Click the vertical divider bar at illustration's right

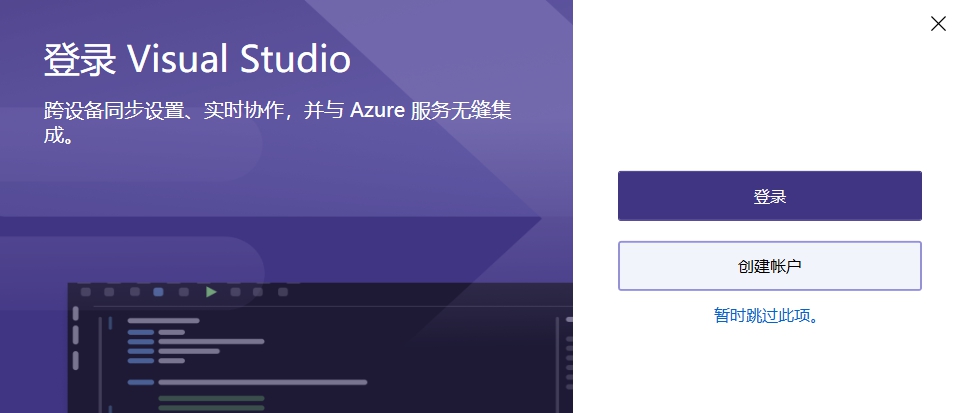point(556,365)
